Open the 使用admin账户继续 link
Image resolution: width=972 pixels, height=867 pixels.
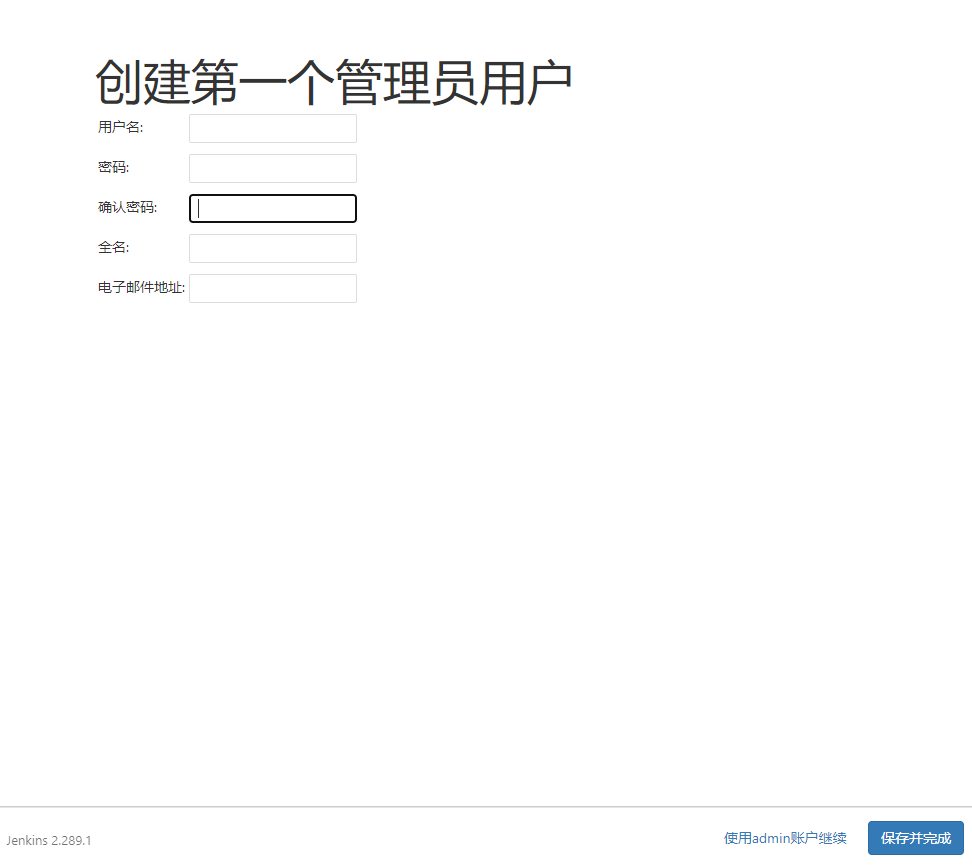click(785, 838)
